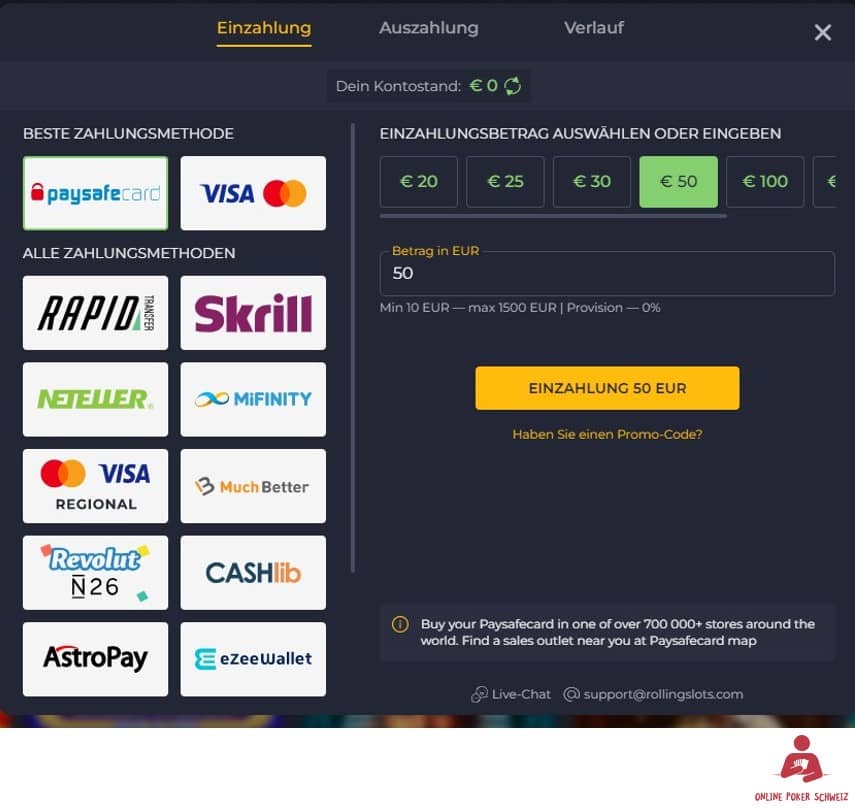Open the promo code link
855x808 pixels.
[x=607, y=435]
